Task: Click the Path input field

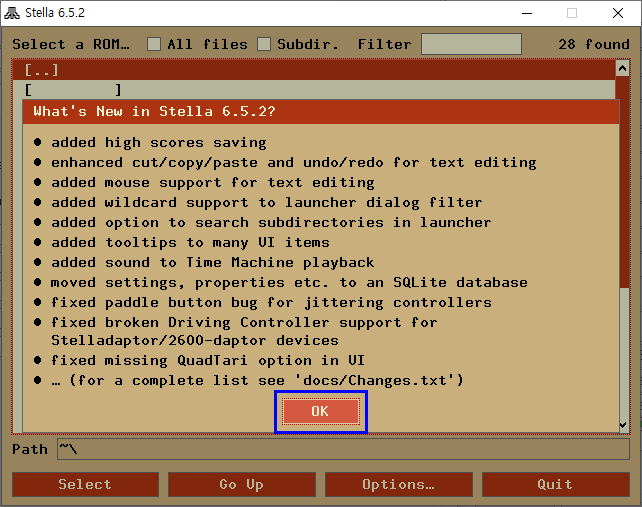Action: coord(343,449)
